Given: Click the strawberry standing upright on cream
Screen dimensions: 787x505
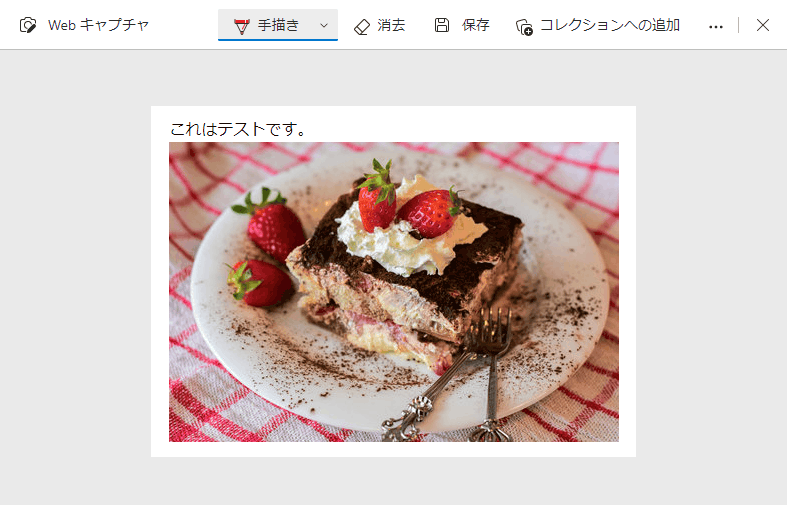Looking at the screenshot, I should point(377,198).
